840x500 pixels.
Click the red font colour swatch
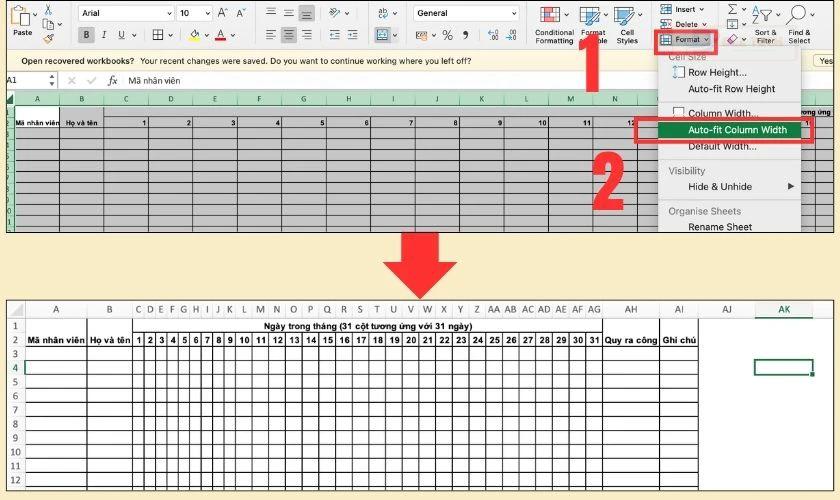[x=220, y=35]
